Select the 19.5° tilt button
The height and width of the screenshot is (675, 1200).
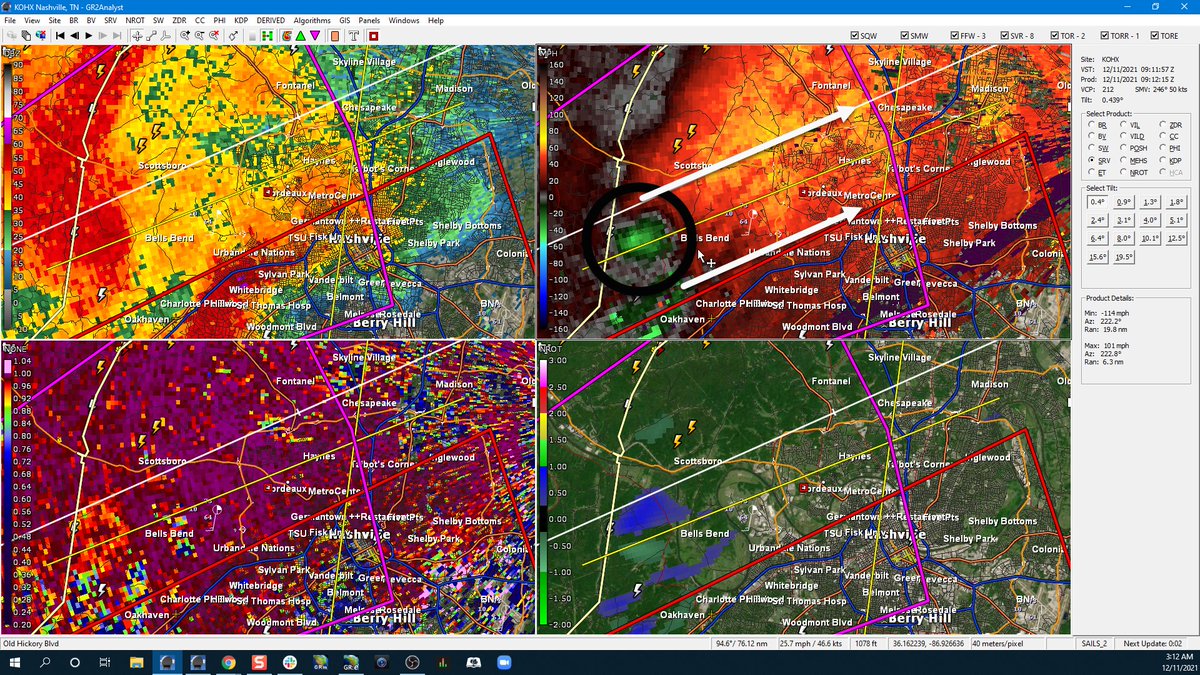(1124, 257)
